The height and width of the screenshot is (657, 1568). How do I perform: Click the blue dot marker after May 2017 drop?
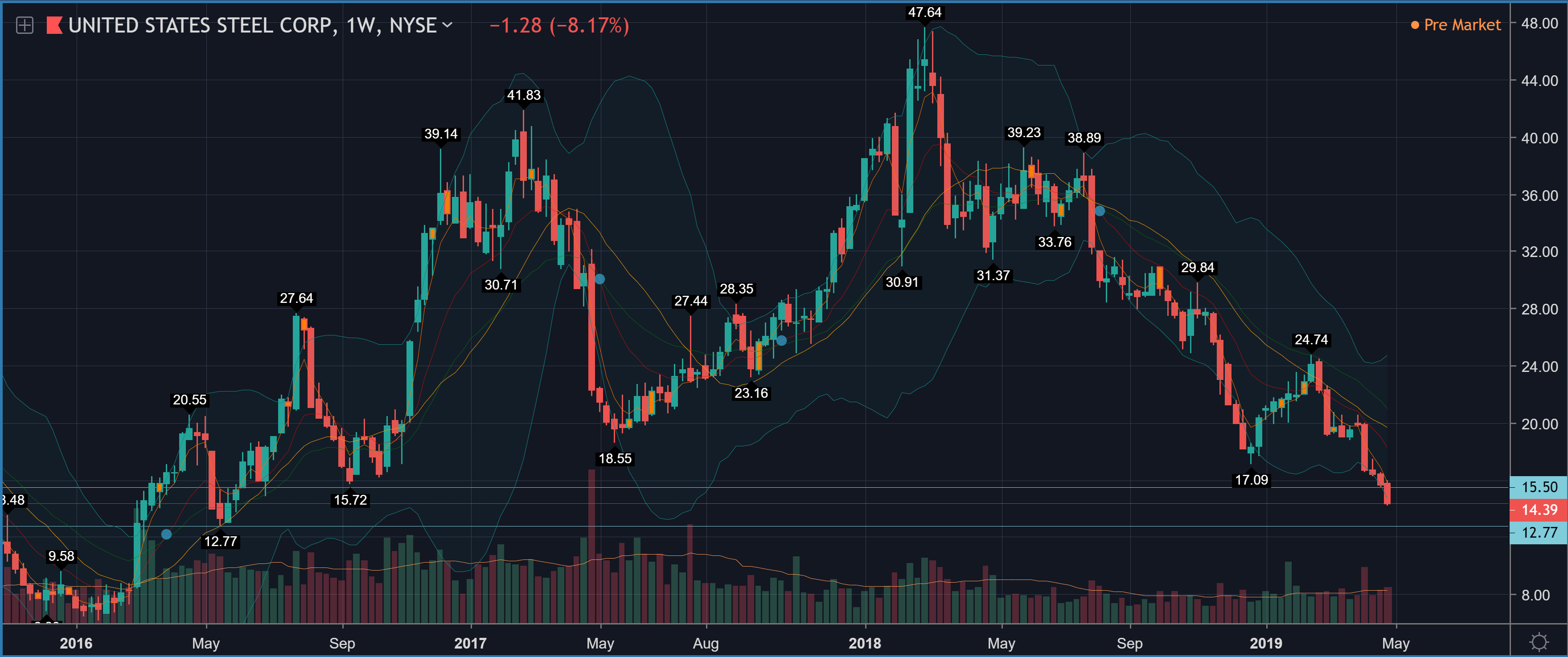click(599, 279)
